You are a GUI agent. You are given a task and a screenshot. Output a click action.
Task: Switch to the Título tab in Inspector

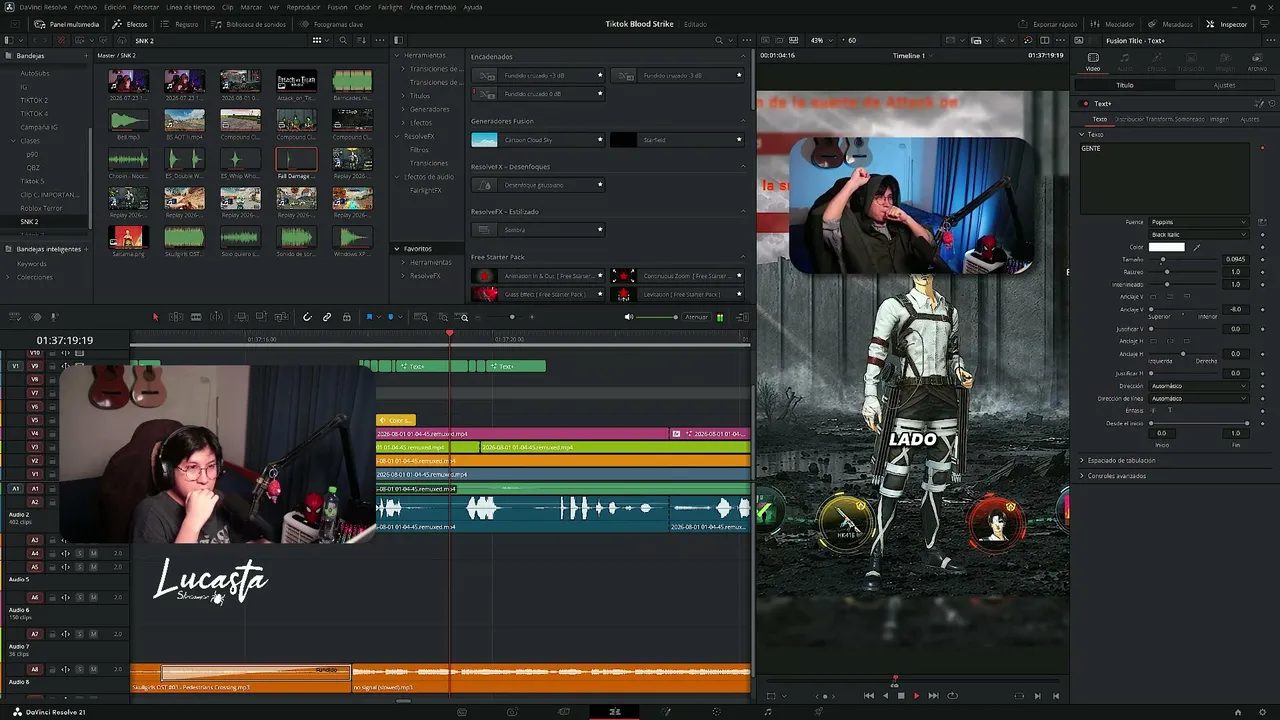pyautogui.click(x=1125, y=85)
